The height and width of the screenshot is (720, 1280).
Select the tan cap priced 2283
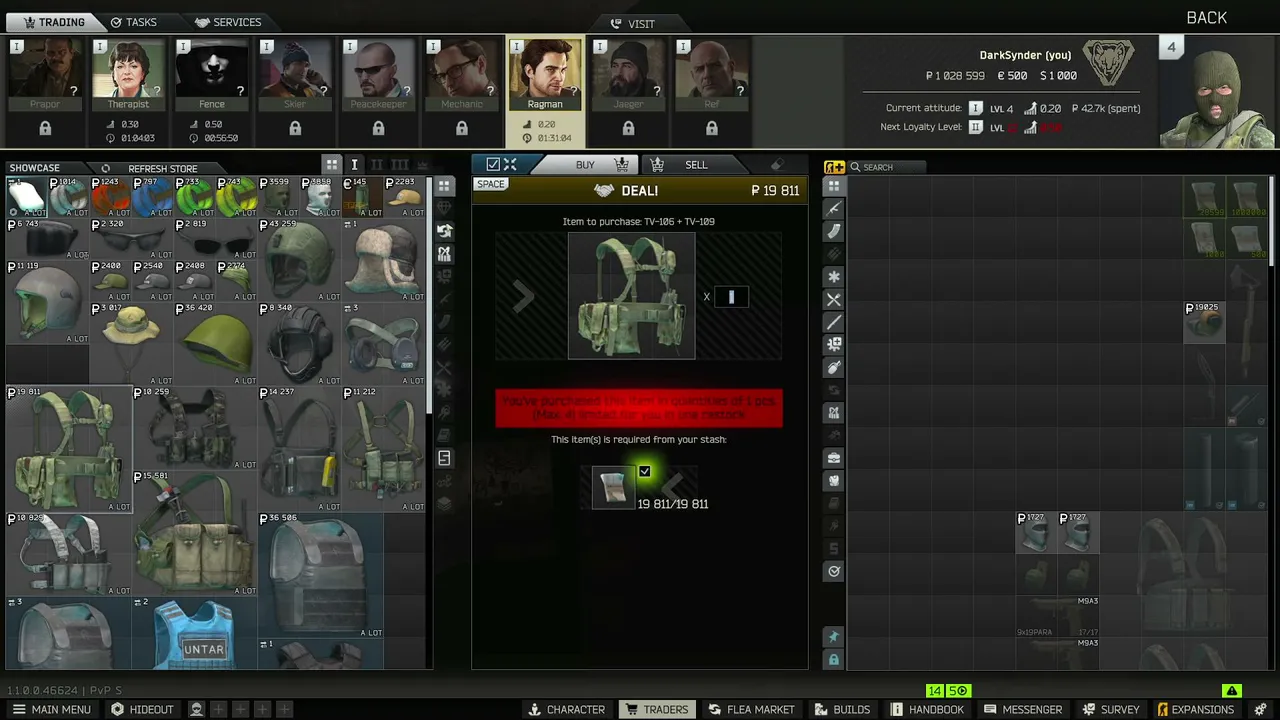click(405, 197)
